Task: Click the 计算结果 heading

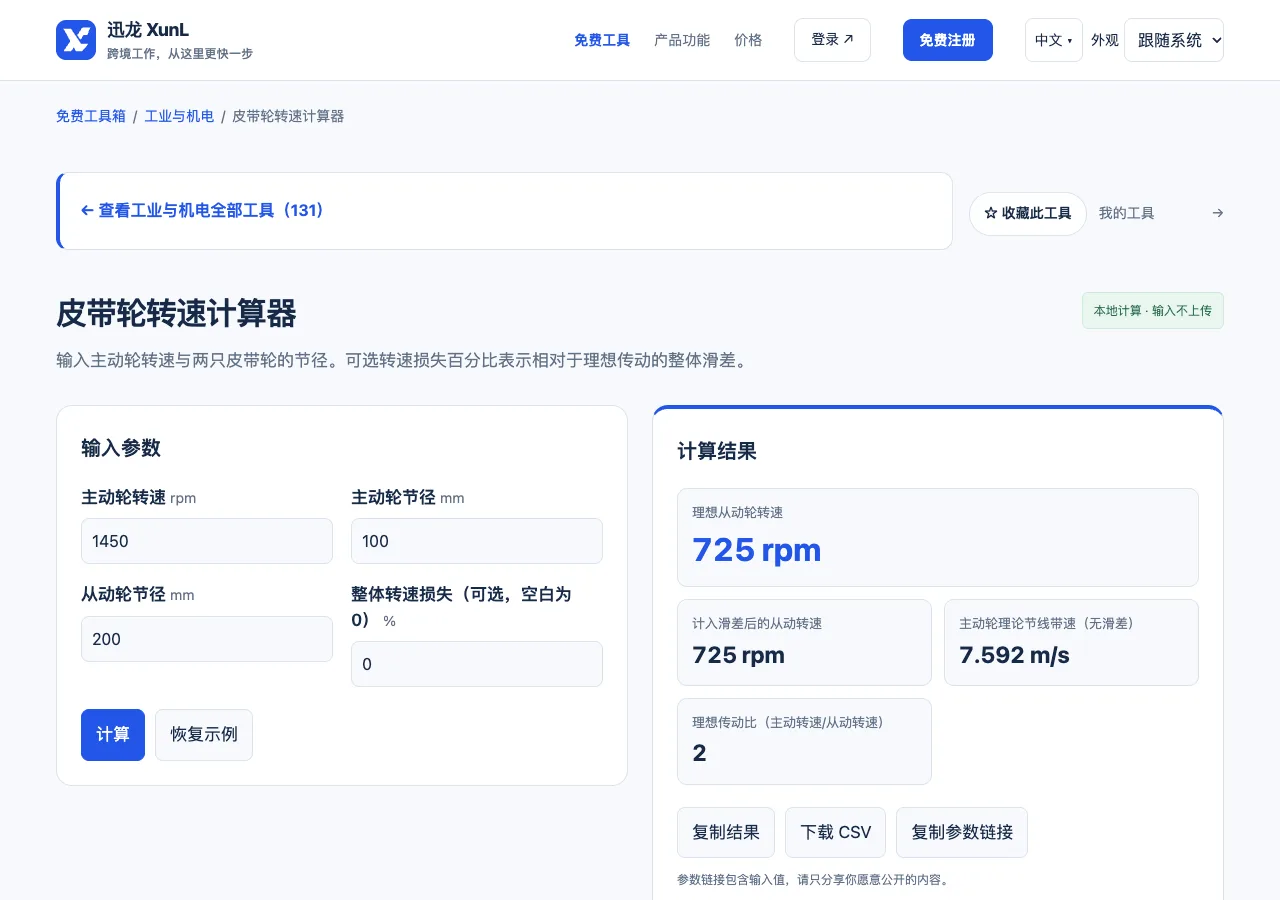Action: click(x=717, y=451)
